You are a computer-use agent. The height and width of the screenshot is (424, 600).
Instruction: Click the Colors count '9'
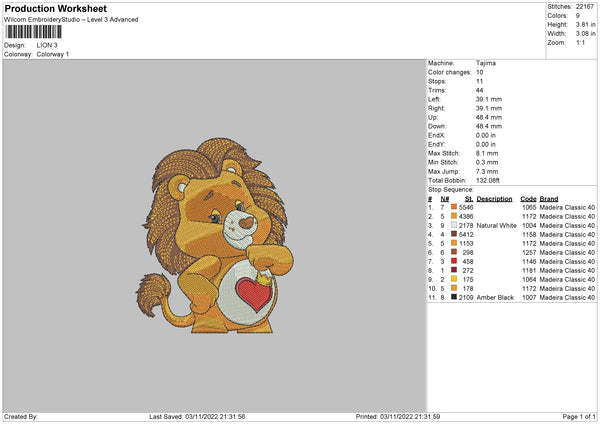coord(578,16)
